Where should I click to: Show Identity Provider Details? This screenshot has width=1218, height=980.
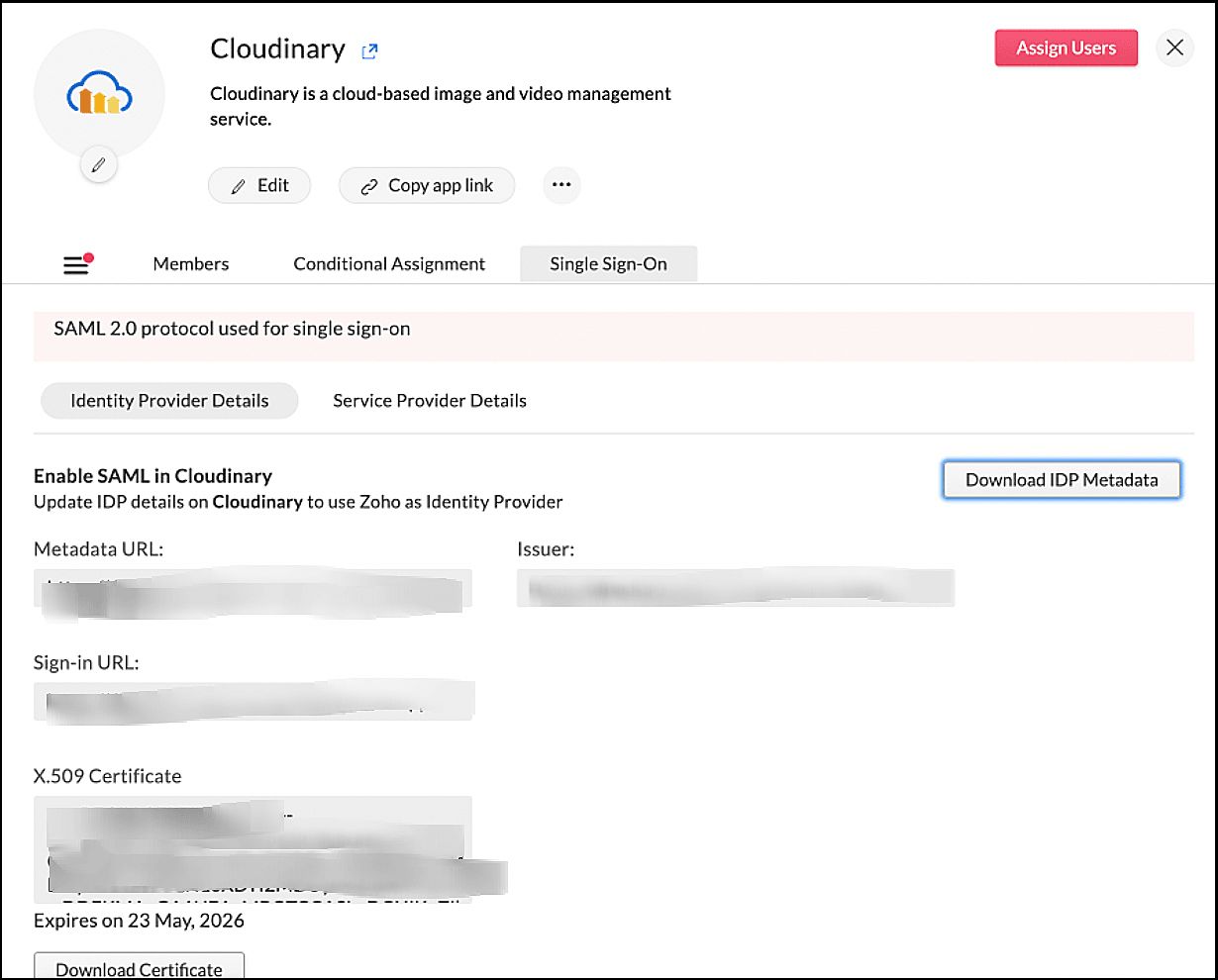pos(169,401)
